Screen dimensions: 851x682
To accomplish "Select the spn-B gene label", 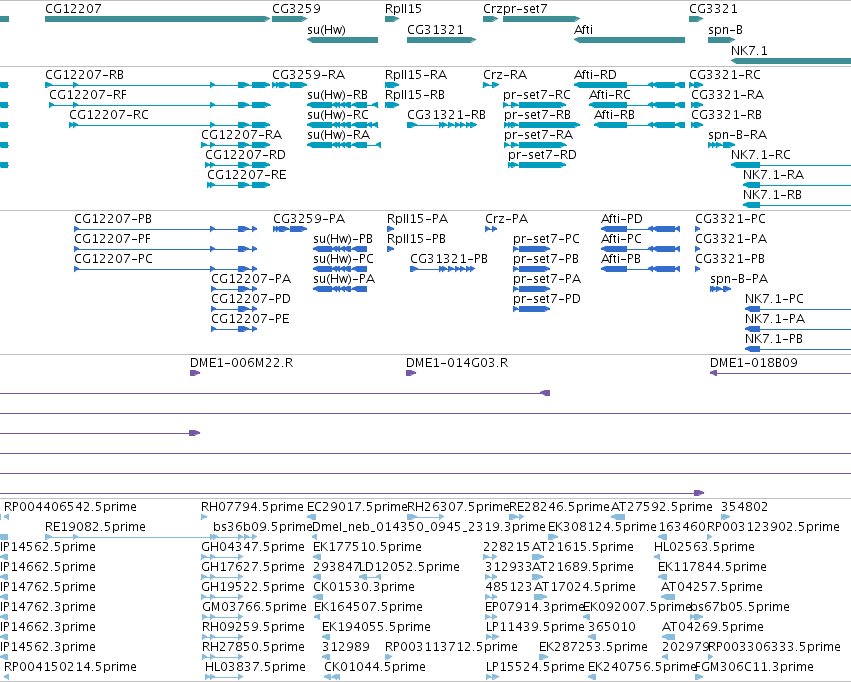I will (x=725, y=30).
